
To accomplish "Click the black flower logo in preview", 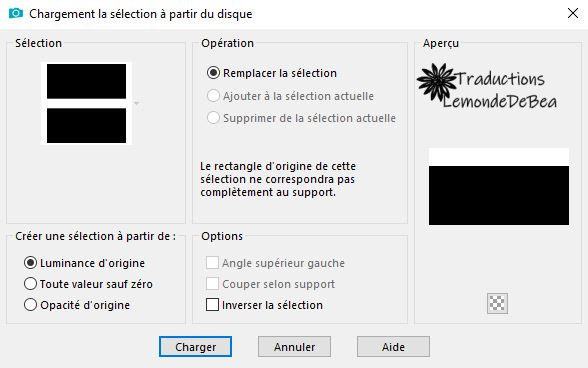I will pyautogui.click(x=437, y=82).
